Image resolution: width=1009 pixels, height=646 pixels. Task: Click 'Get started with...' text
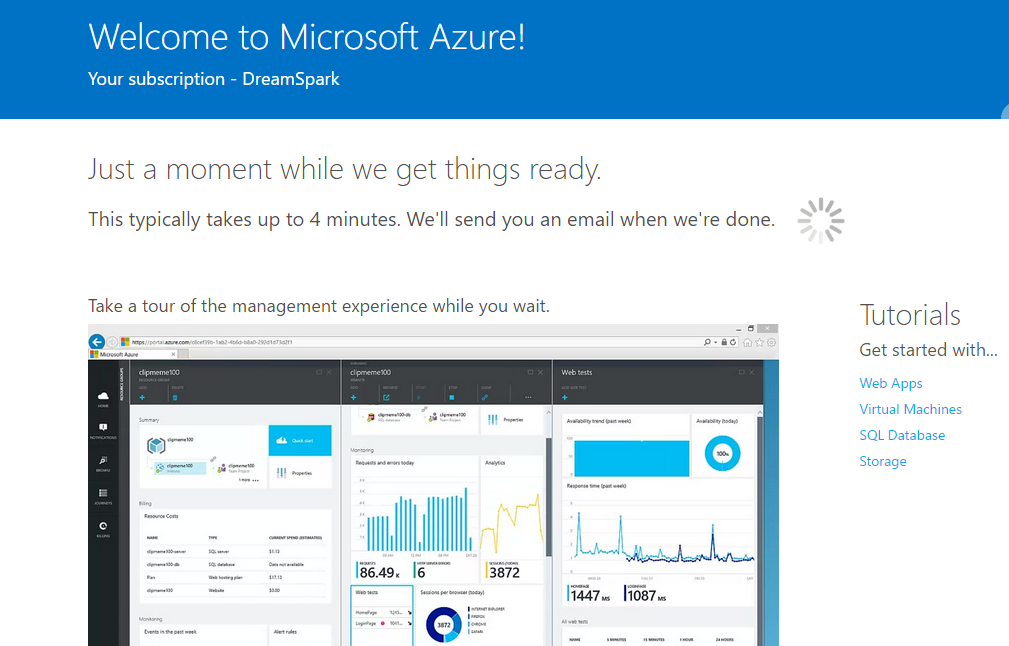pyautogui.click(x=928, y=350)
